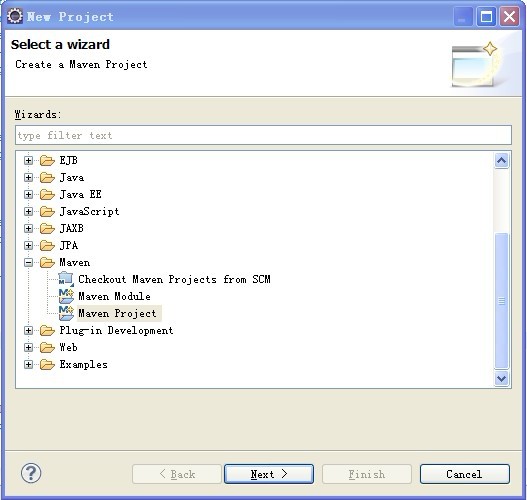The width and height of the screenshot is (527, 500).
Task: Click the Examples folder icon
Action: point(47,365)
